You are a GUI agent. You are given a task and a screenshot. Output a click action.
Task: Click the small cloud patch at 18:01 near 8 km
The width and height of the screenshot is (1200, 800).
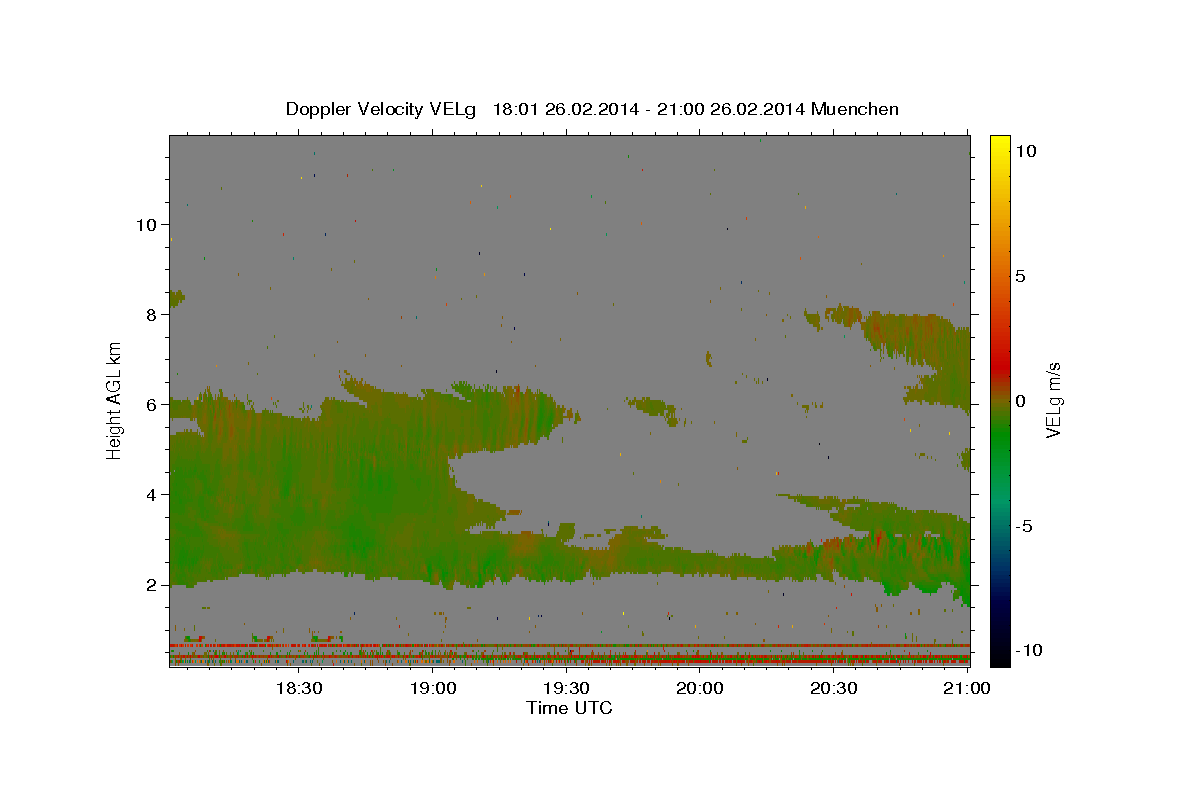point(177,298)
